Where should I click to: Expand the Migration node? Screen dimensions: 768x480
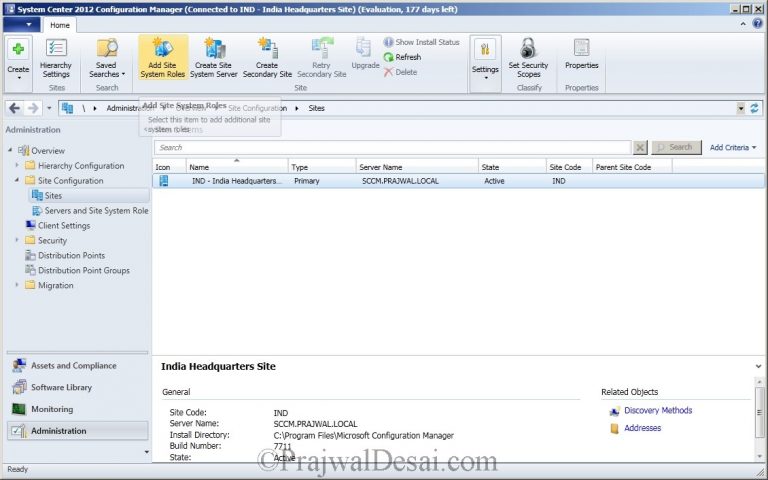tap(17, 285)
